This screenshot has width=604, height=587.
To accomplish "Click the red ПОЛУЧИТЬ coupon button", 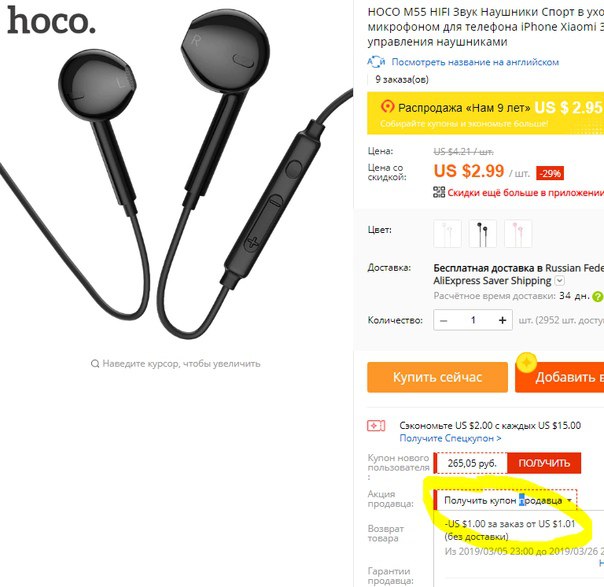I will tap(544, 463).
